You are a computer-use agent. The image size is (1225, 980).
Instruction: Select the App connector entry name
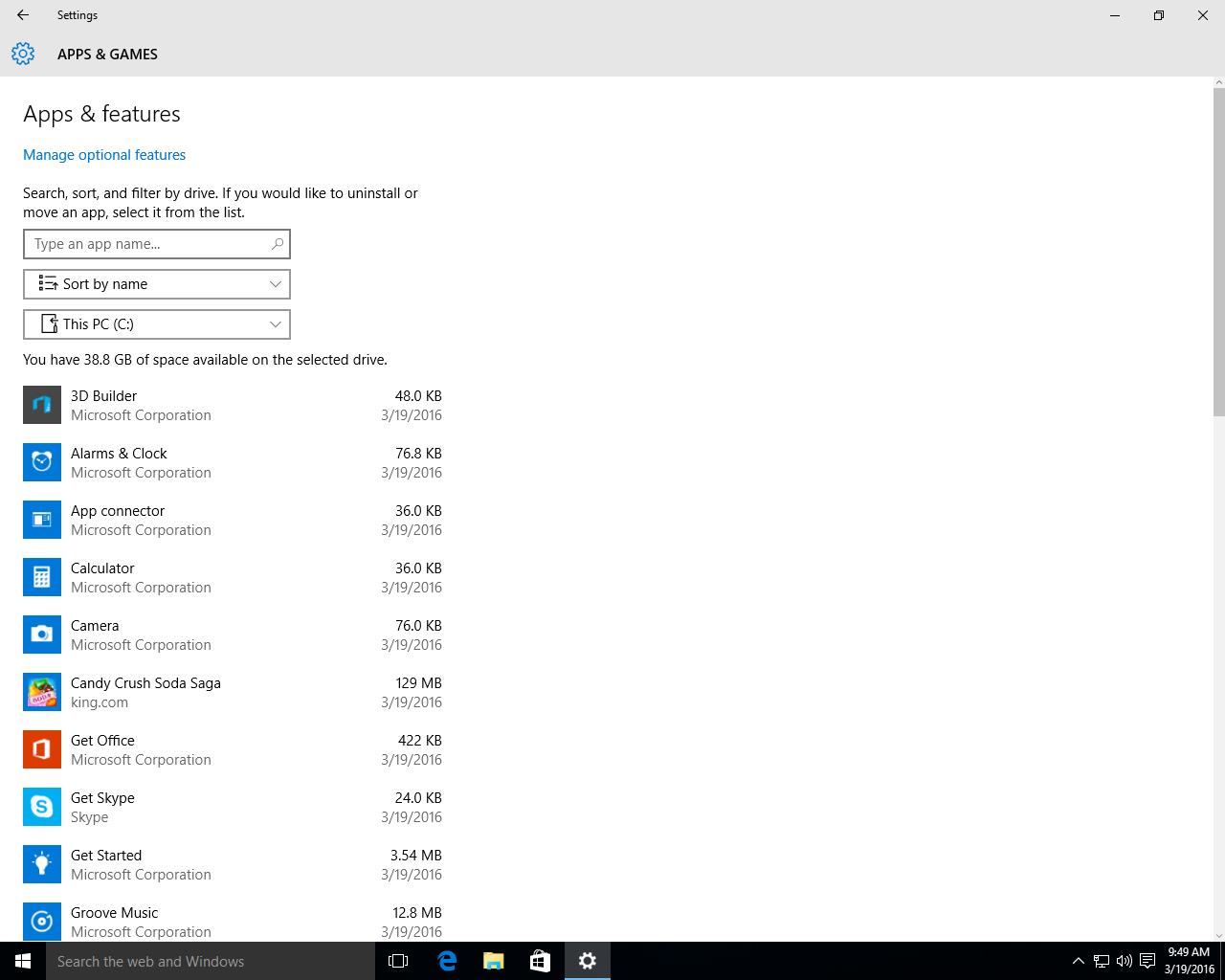pyautogui.click(x=118, y=511)
